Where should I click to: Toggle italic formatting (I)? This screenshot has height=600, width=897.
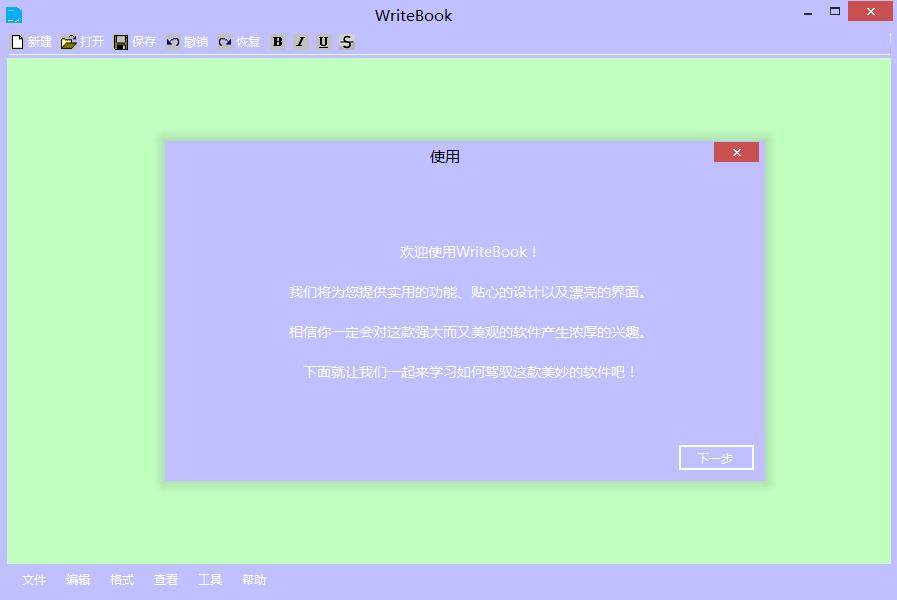(300, 42)
